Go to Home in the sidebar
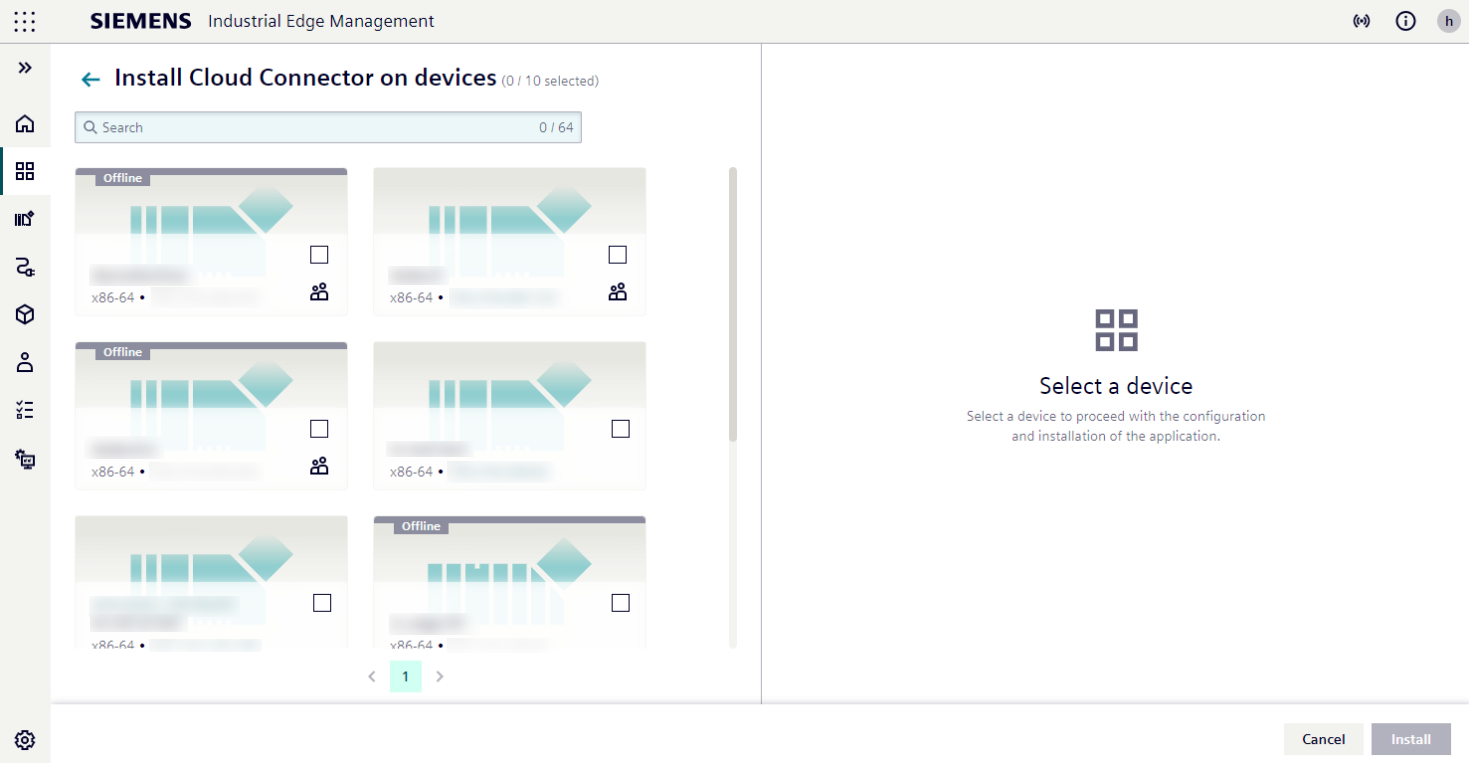1469x763 pixels. click(25, 124)
